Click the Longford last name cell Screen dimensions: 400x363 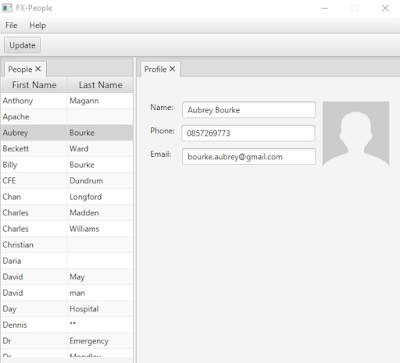tap(100, 197)
